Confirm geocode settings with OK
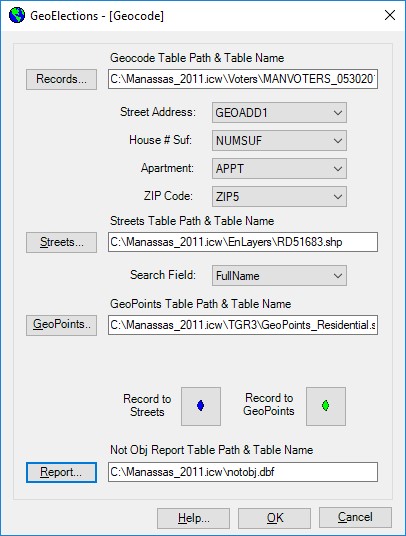Screen dimensions: 406x536 click(x=274, y=518)
